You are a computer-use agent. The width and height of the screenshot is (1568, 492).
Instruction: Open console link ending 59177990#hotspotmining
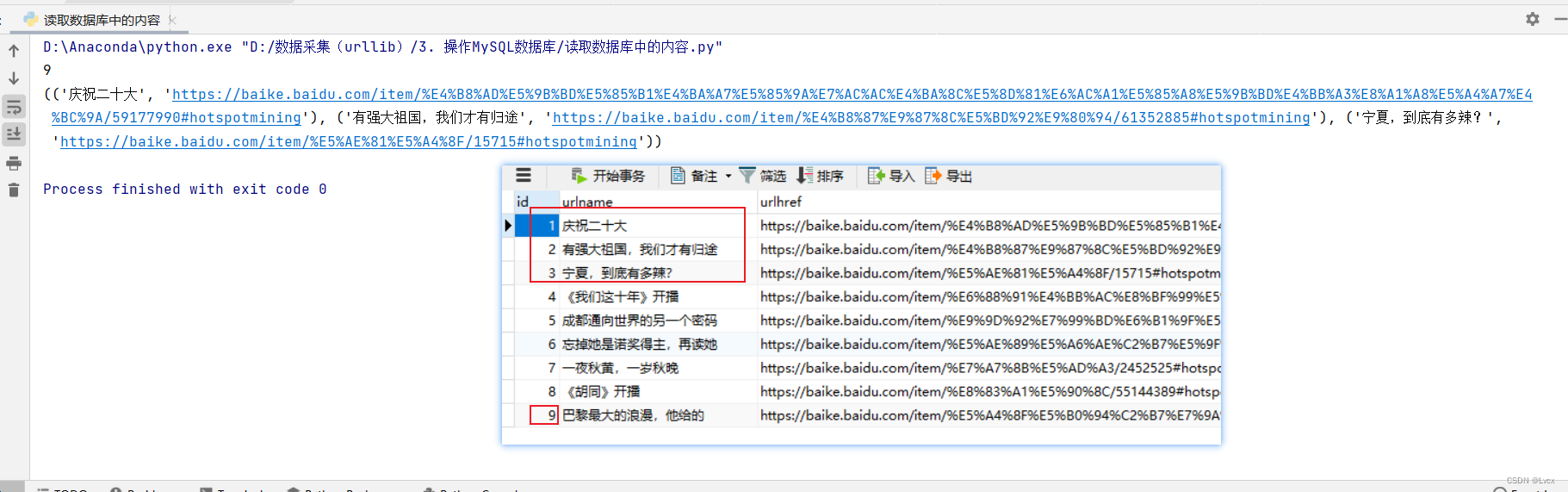(x=177, y=117)
